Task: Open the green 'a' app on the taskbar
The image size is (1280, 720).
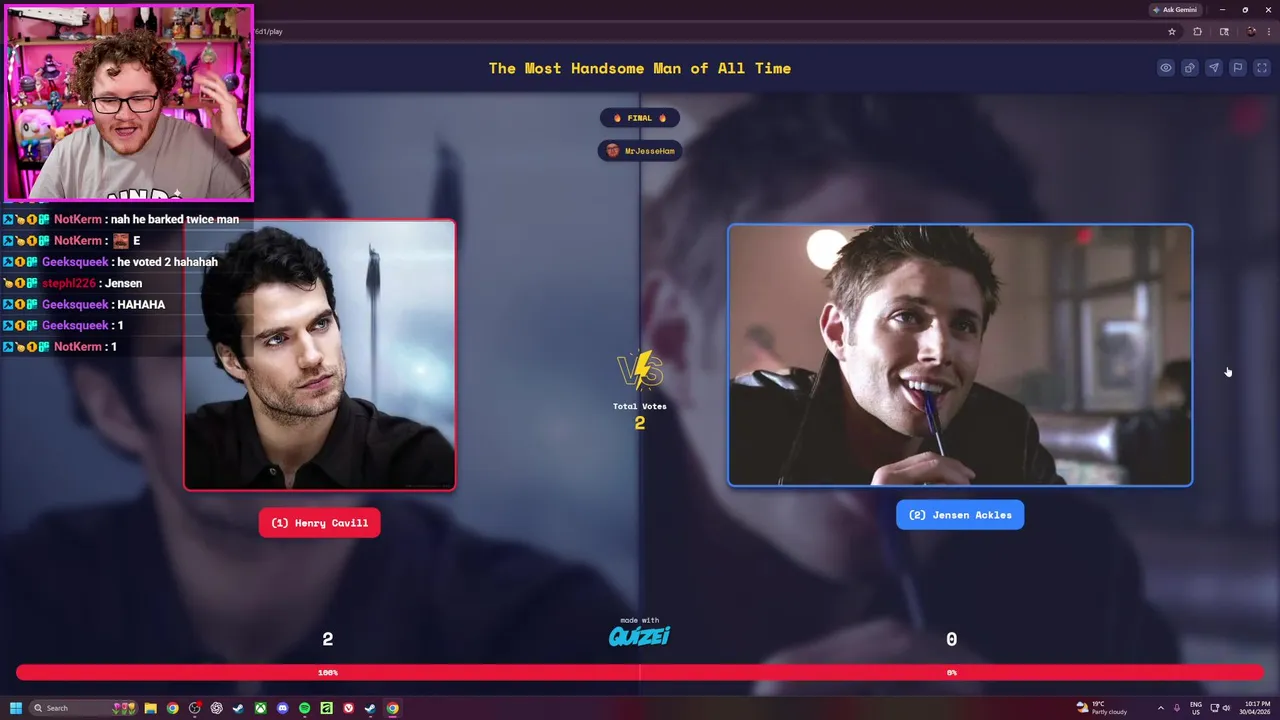Action: 327,708
